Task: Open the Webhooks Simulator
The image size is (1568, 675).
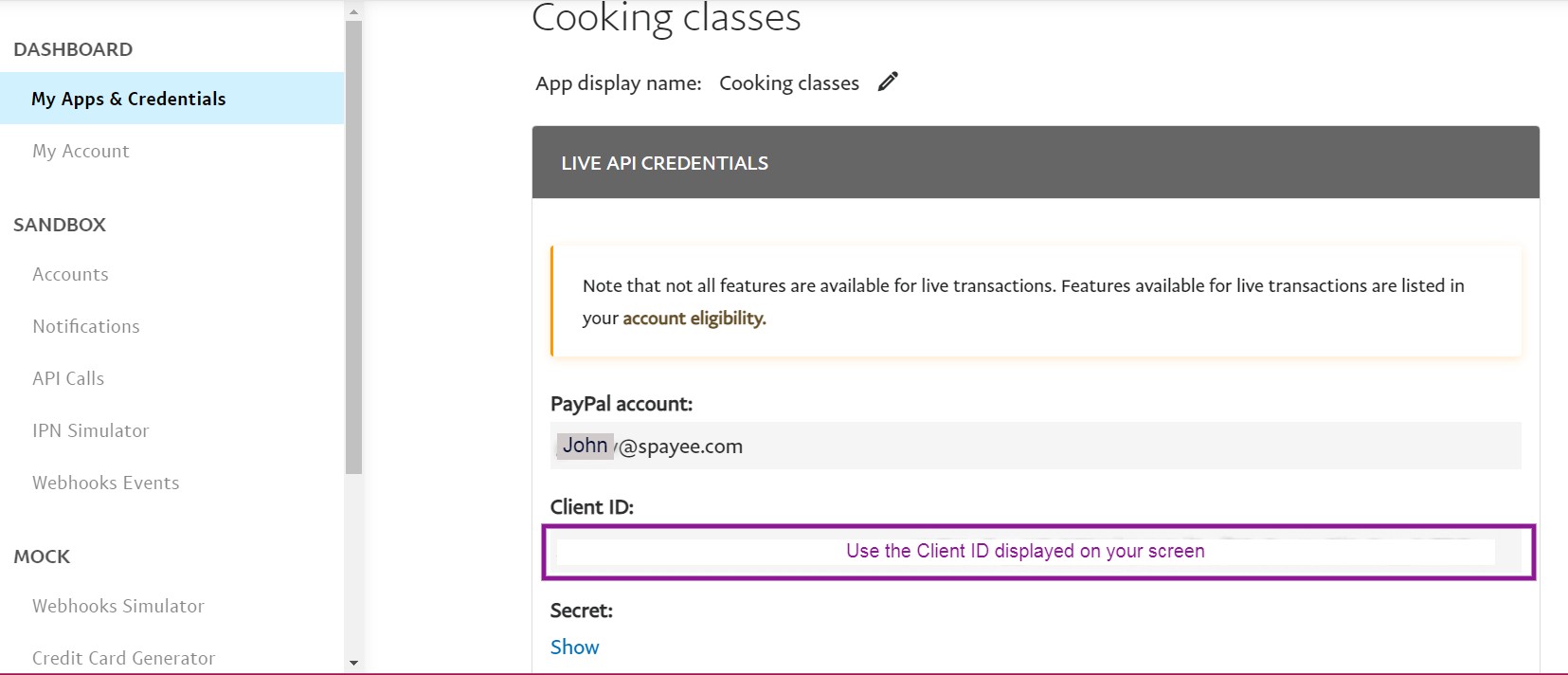Action: coord(118,606)
